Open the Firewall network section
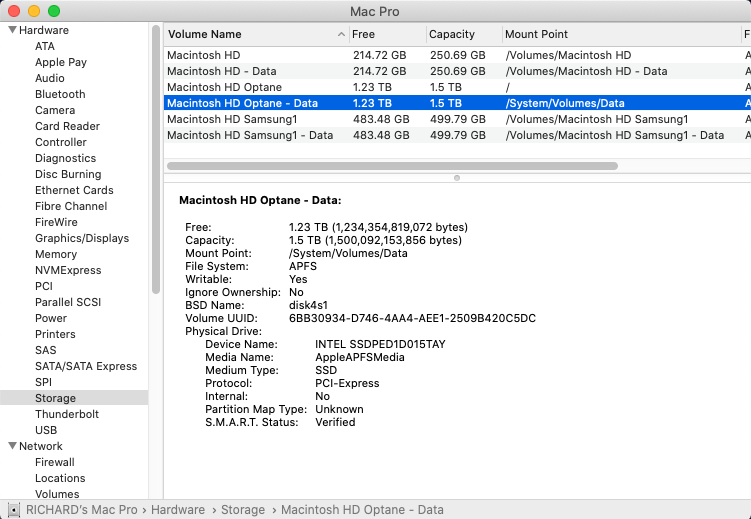The height and width of the screenshot is (519, 751). pos(55,462)
